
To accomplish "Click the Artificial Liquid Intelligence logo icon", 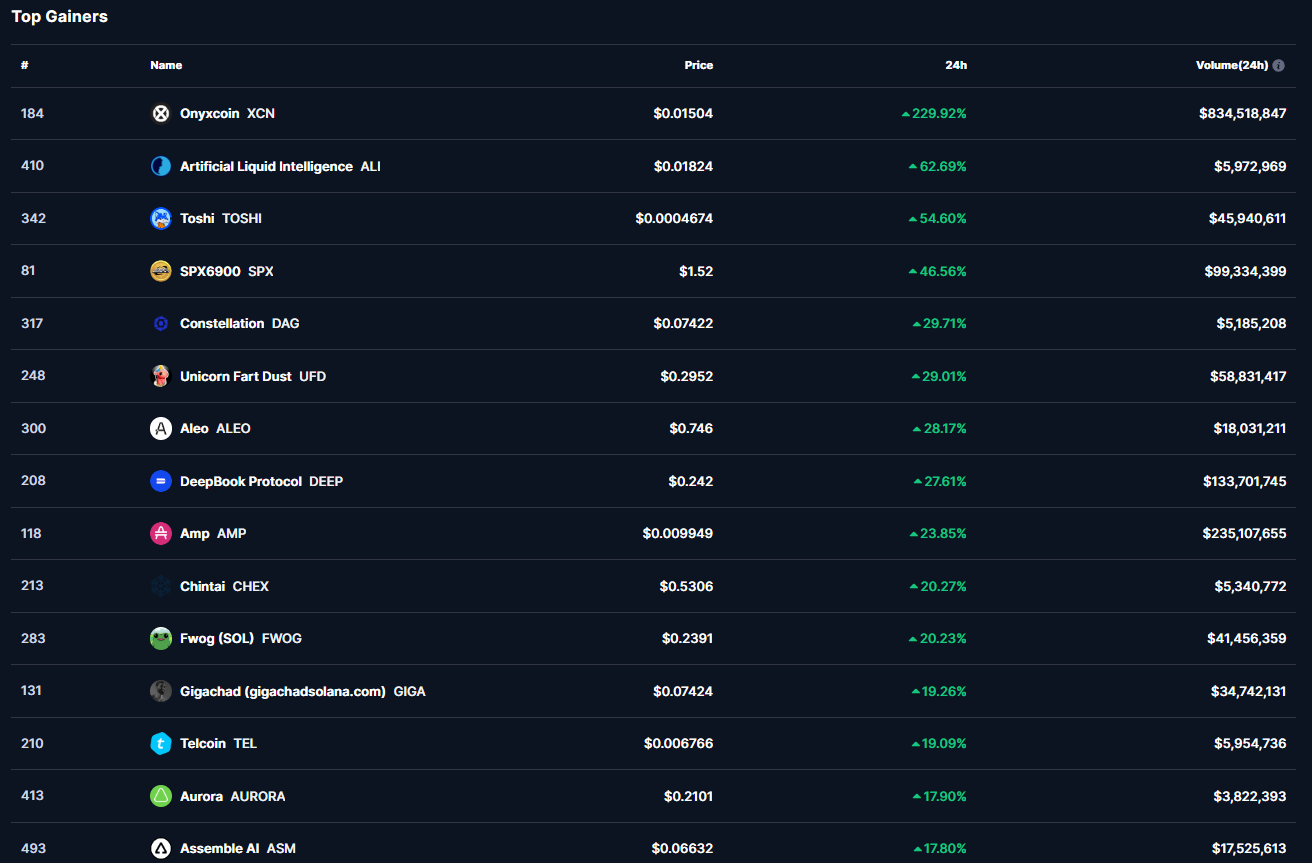I will pyautogui.click(x=160, y=166).
